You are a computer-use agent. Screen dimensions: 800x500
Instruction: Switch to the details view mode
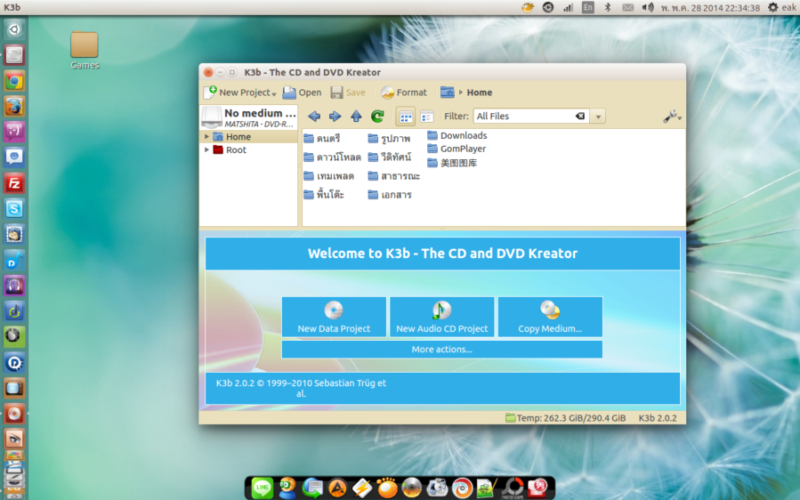[x=427, y=117]
